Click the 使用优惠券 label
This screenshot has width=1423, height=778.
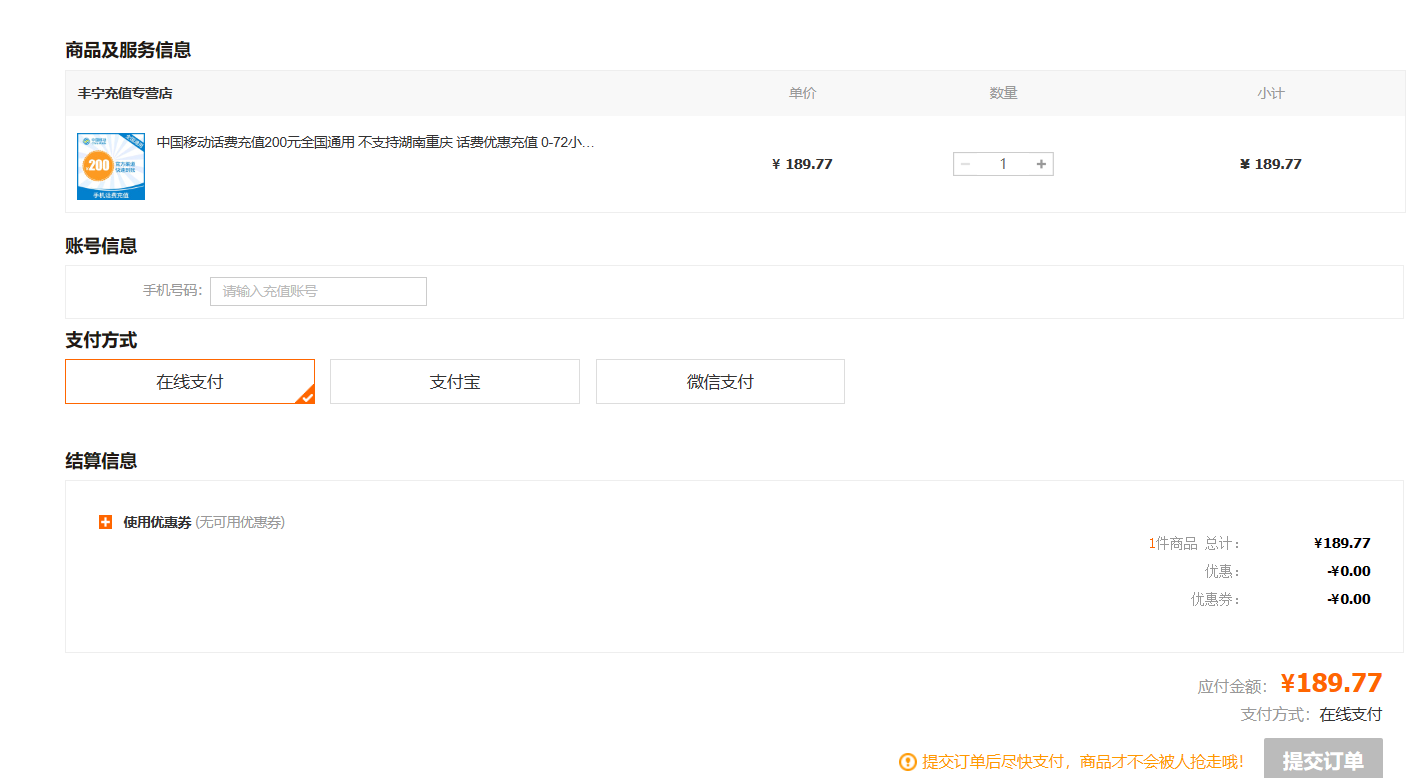[x=157, y=522]
